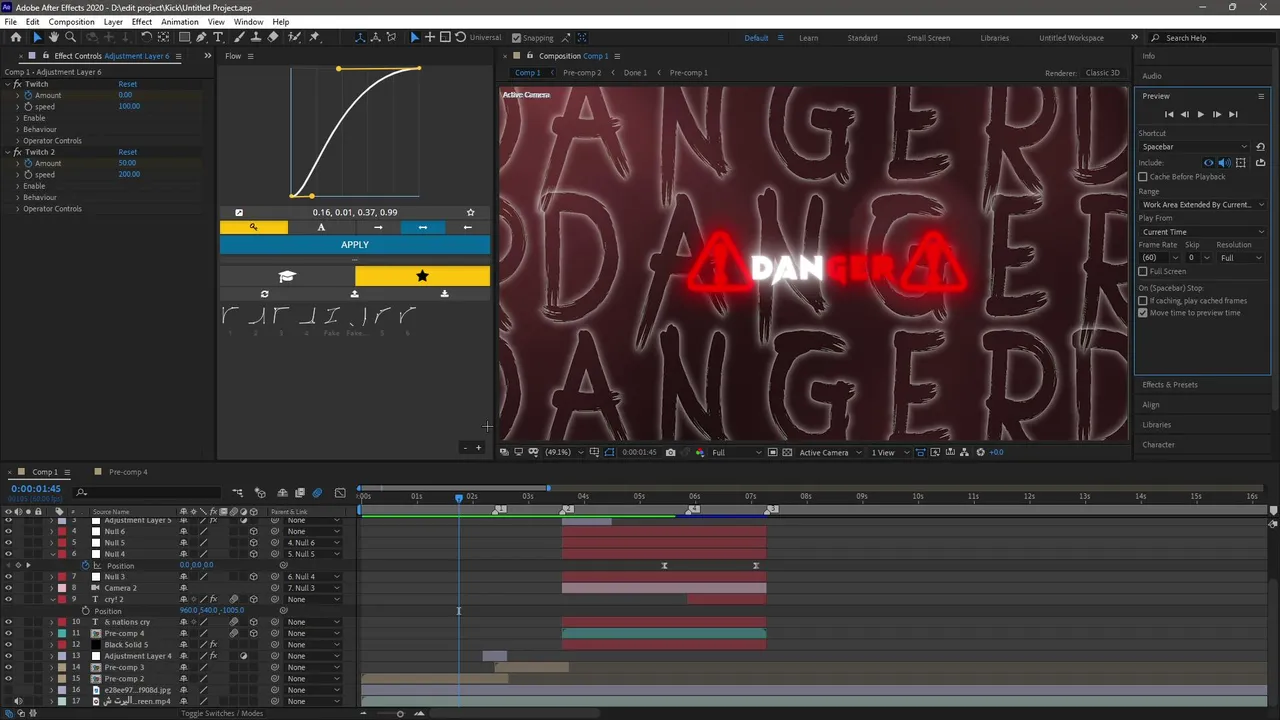Select the Rectangle shape tool
Viewport: 1280px width, 720px height.
click(184, 37)
